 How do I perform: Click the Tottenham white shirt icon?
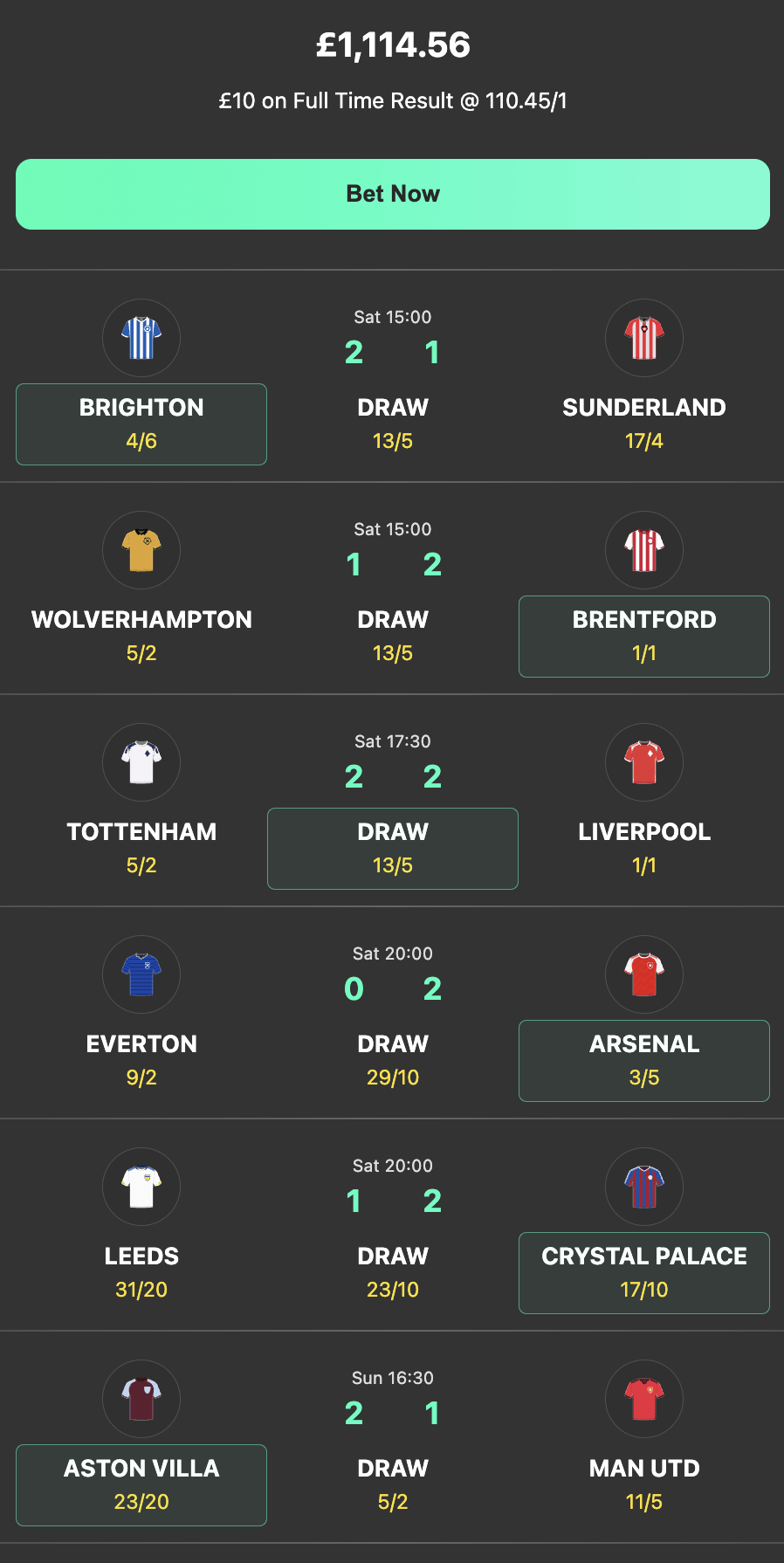(x=141, y=762)
